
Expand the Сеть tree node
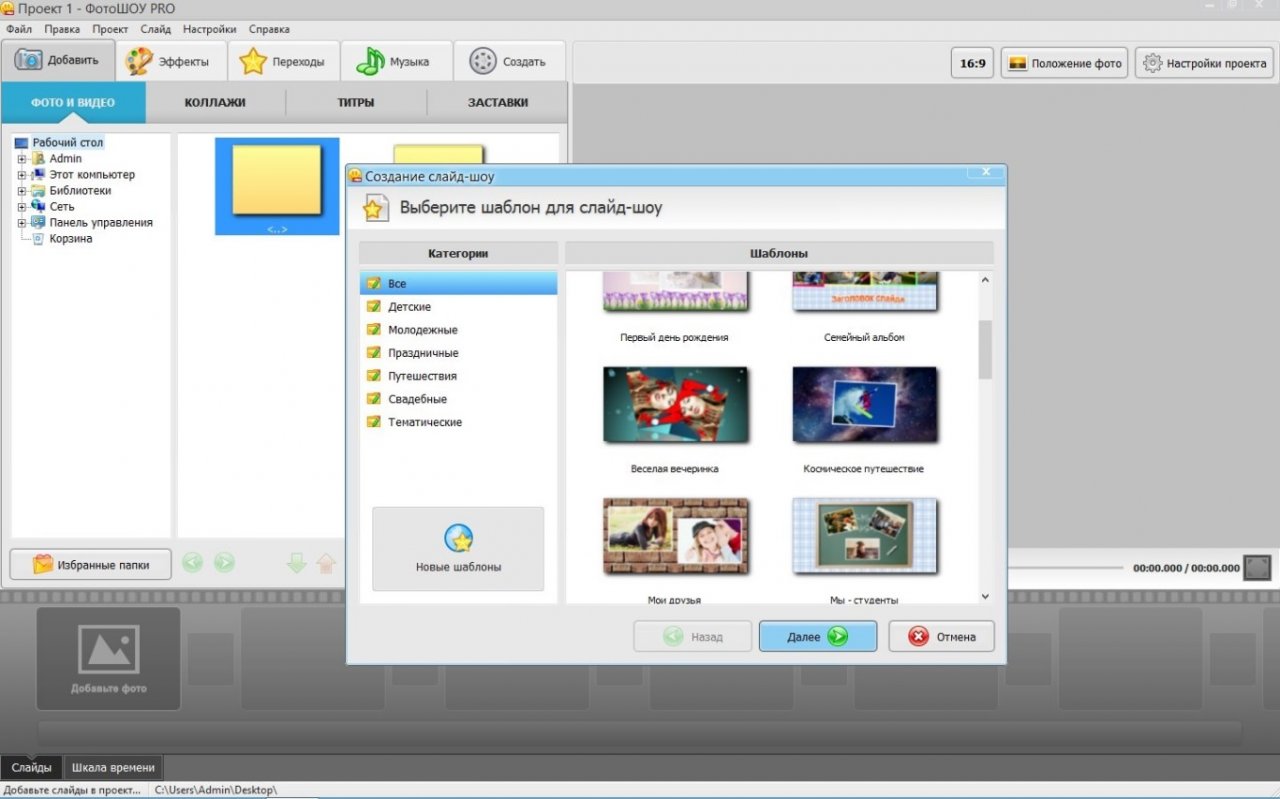[x=22, y=207]
